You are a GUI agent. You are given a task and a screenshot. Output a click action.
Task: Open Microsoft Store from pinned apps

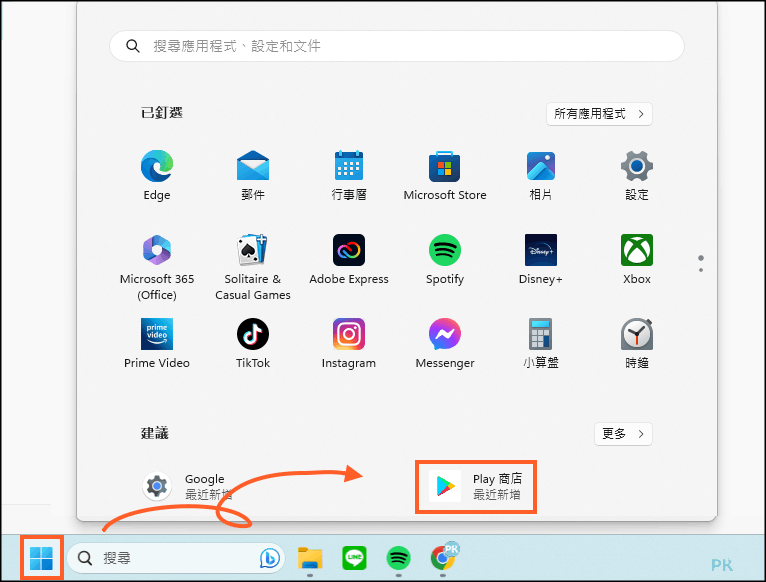[445, 174]
